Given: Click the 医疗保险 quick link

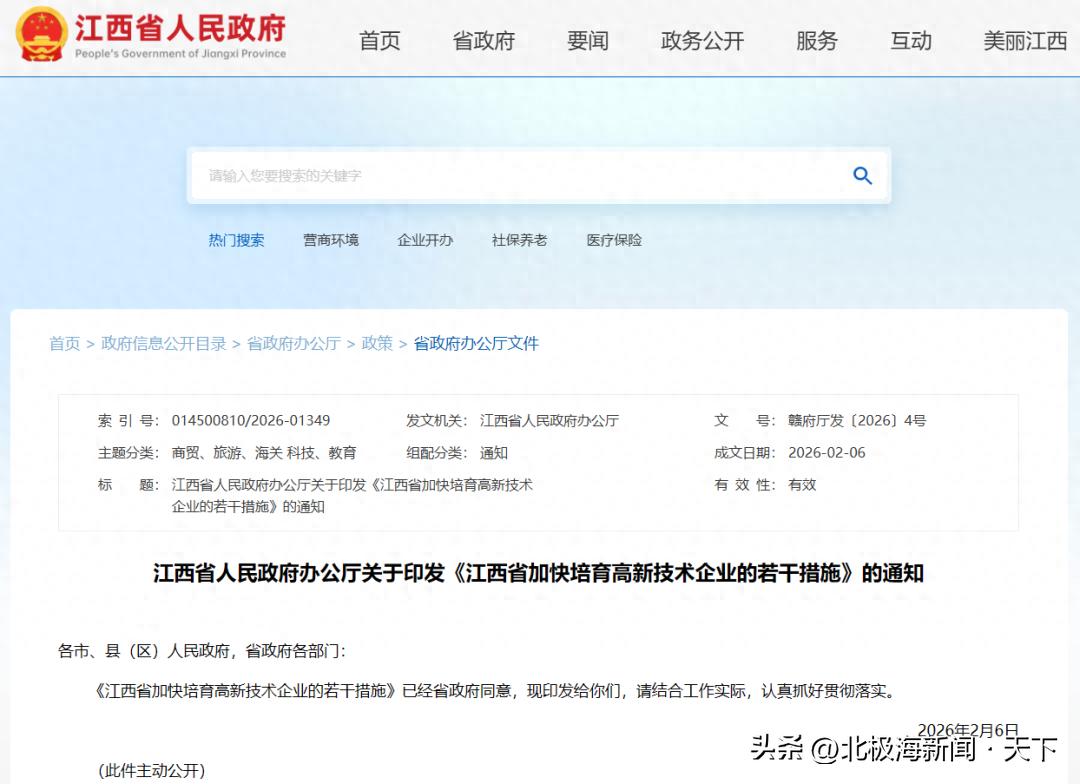Looking at the screenshot, I should (613, 240).
